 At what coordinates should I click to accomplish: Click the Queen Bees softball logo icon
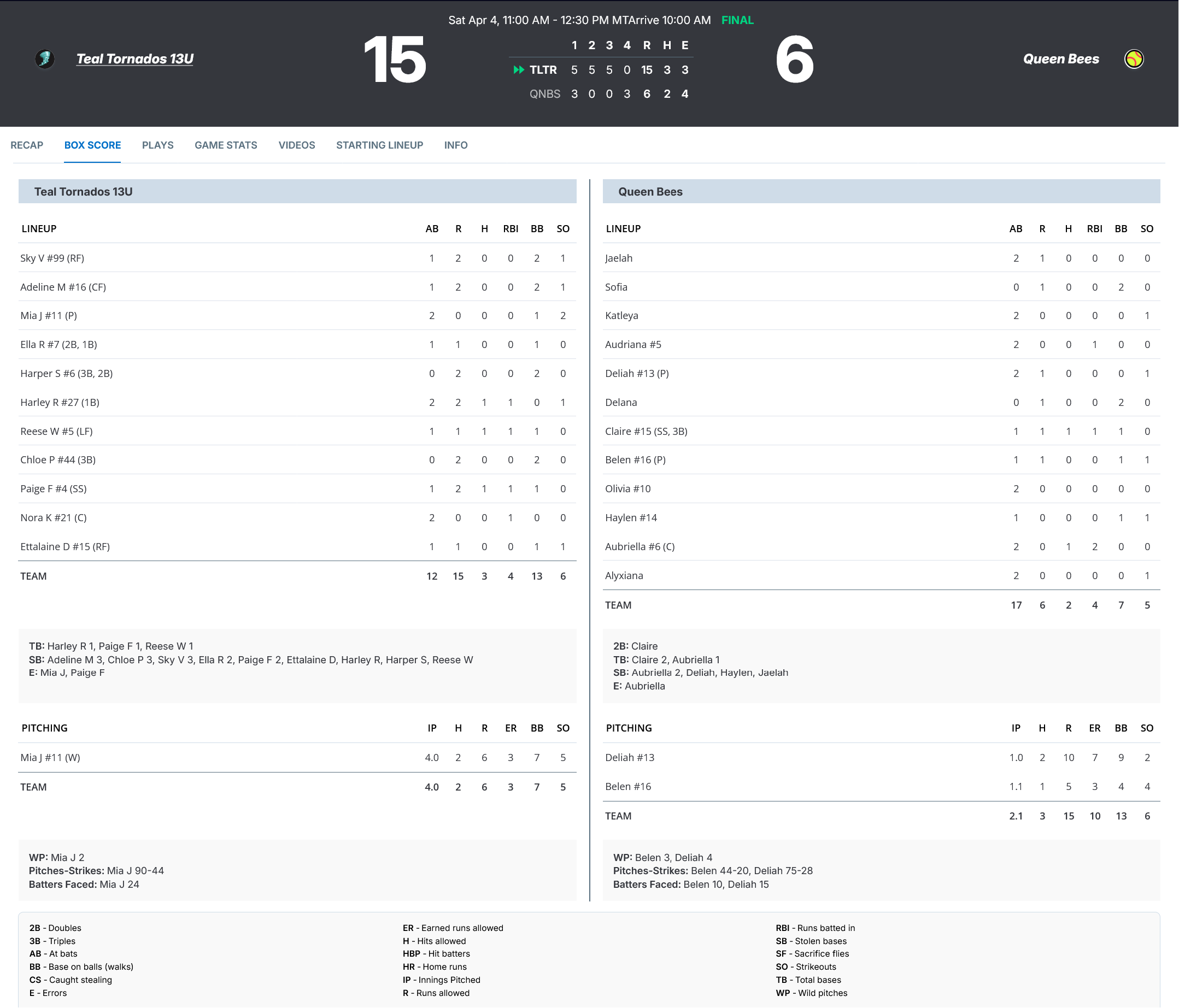1134,58
